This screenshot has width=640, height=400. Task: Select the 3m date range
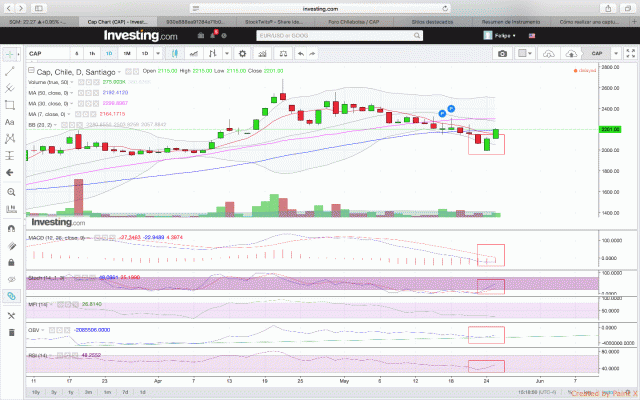88,392
